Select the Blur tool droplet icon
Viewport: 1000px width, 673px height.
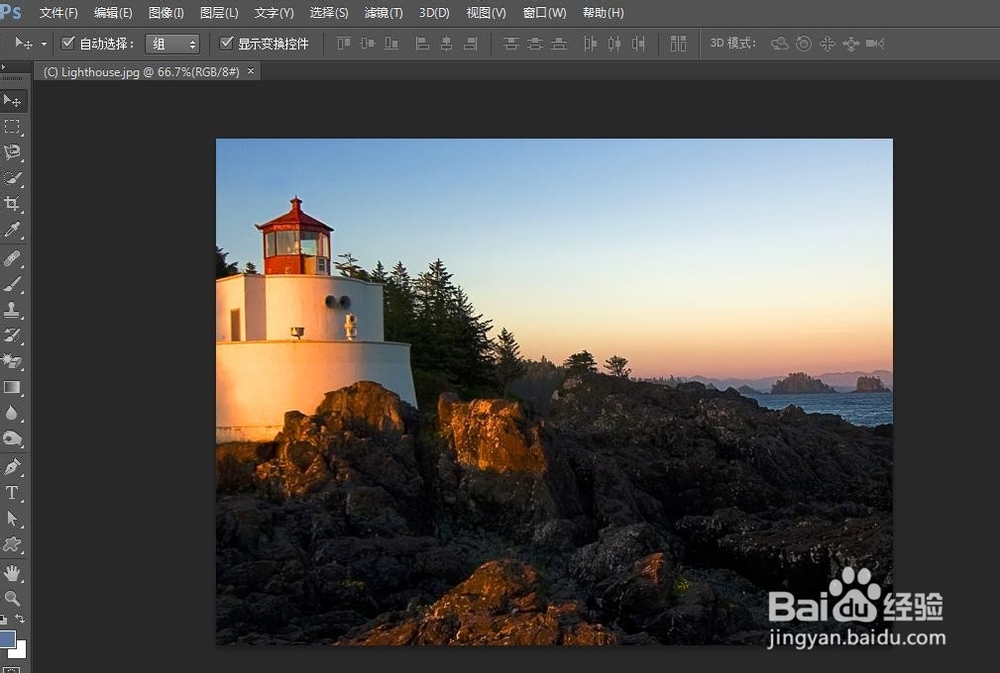tap(12, 413)
